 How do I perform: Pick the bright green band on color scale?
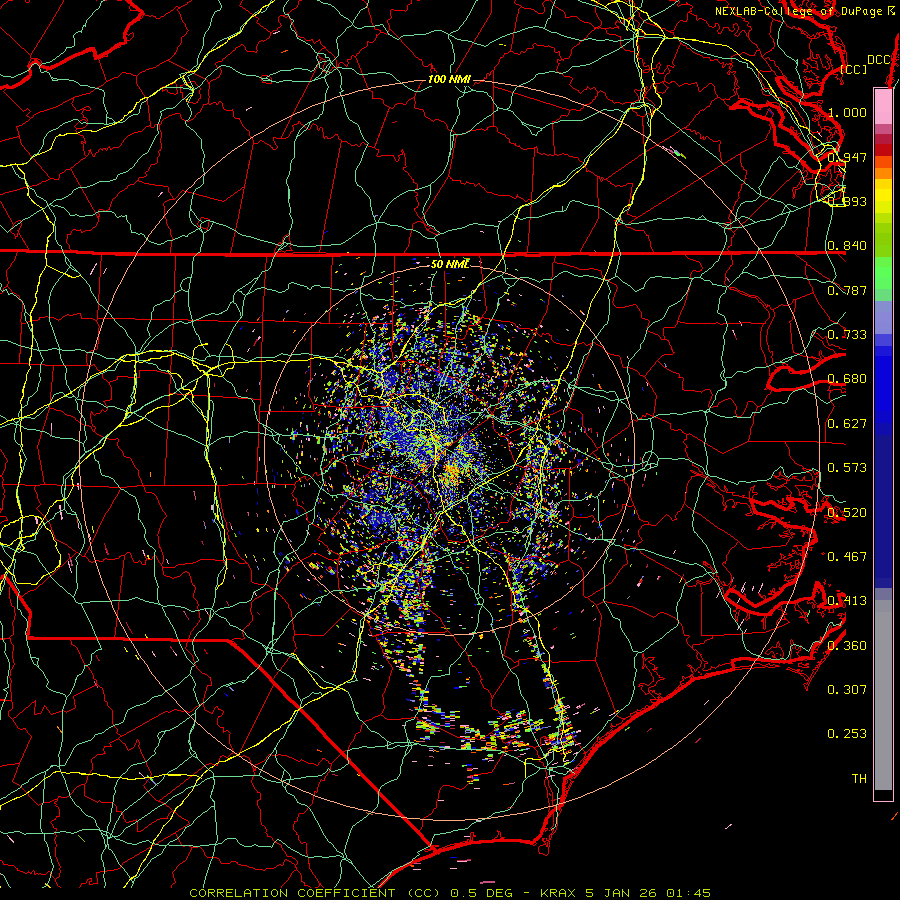[883, 273]
